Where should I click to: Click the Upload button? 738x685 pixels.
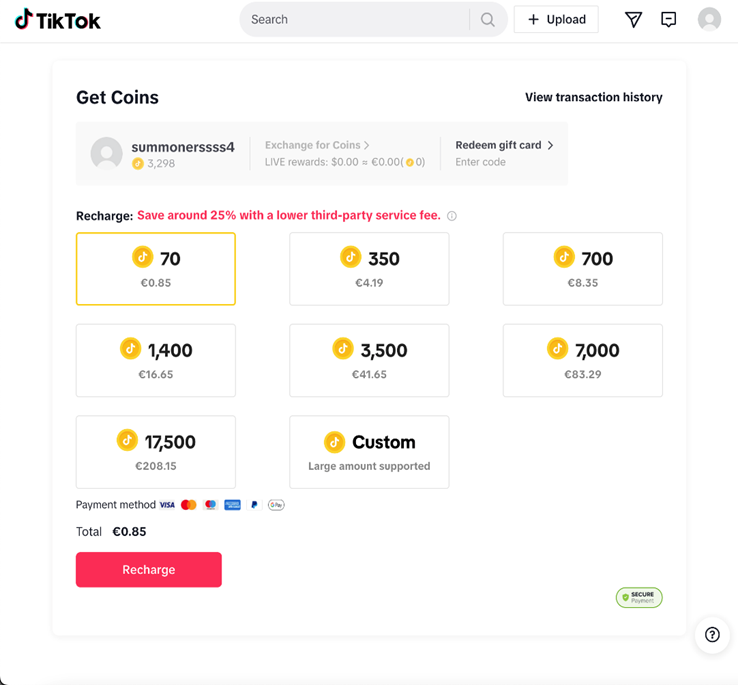pyautogui.click(x=556, y=20)
